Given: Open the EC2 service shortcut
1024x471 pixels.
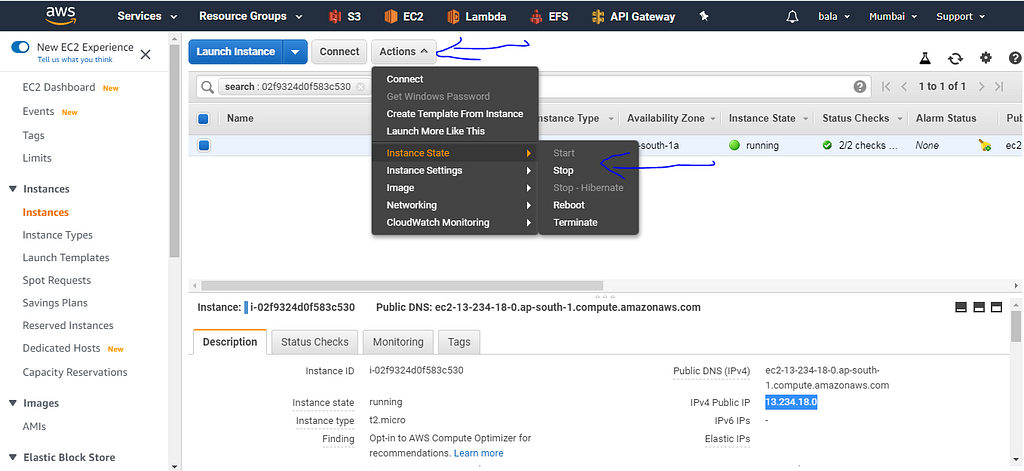Looking at the screenshot, I should [404, 16].
